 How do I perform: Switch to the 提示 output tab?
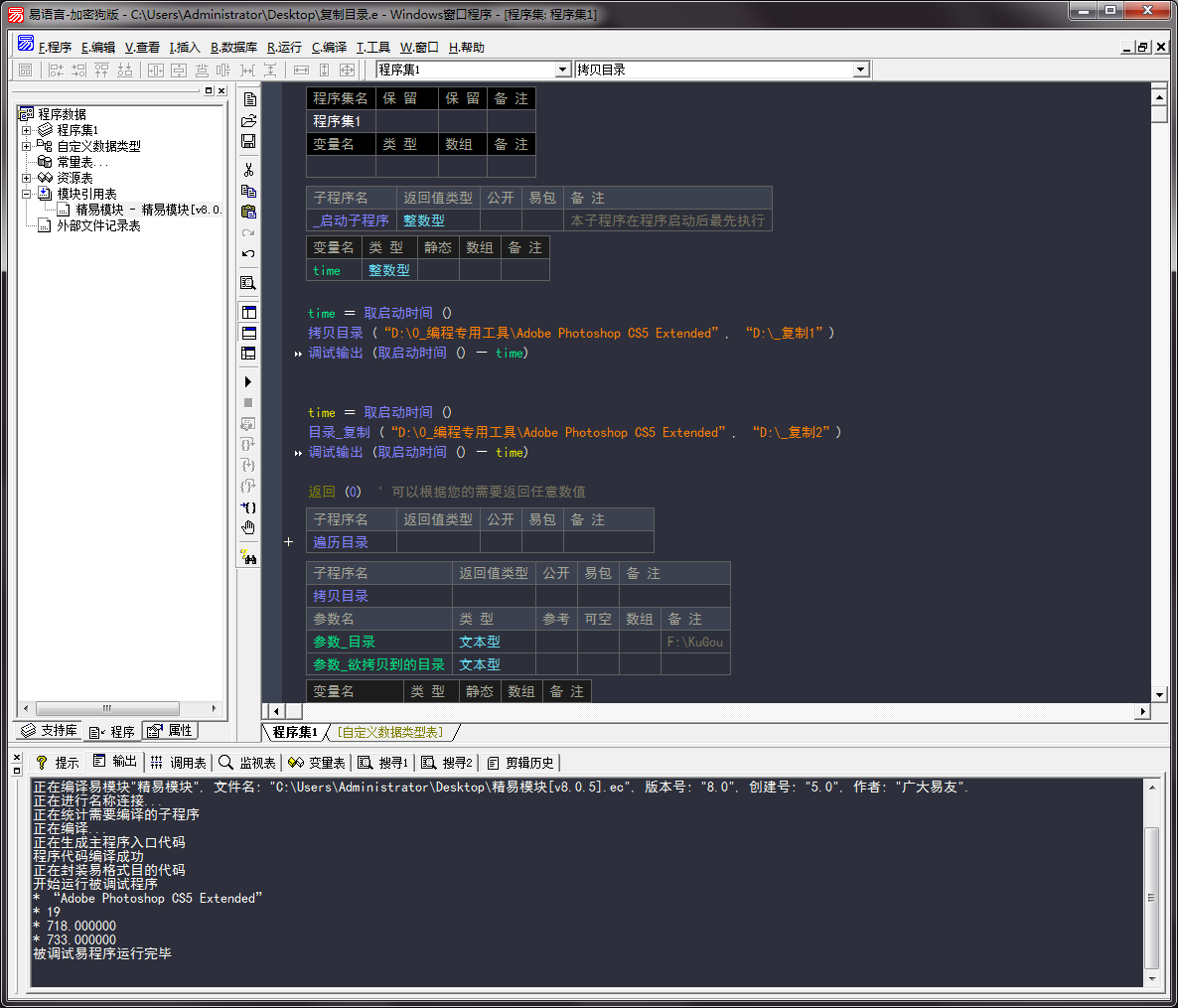click(57, 763)
